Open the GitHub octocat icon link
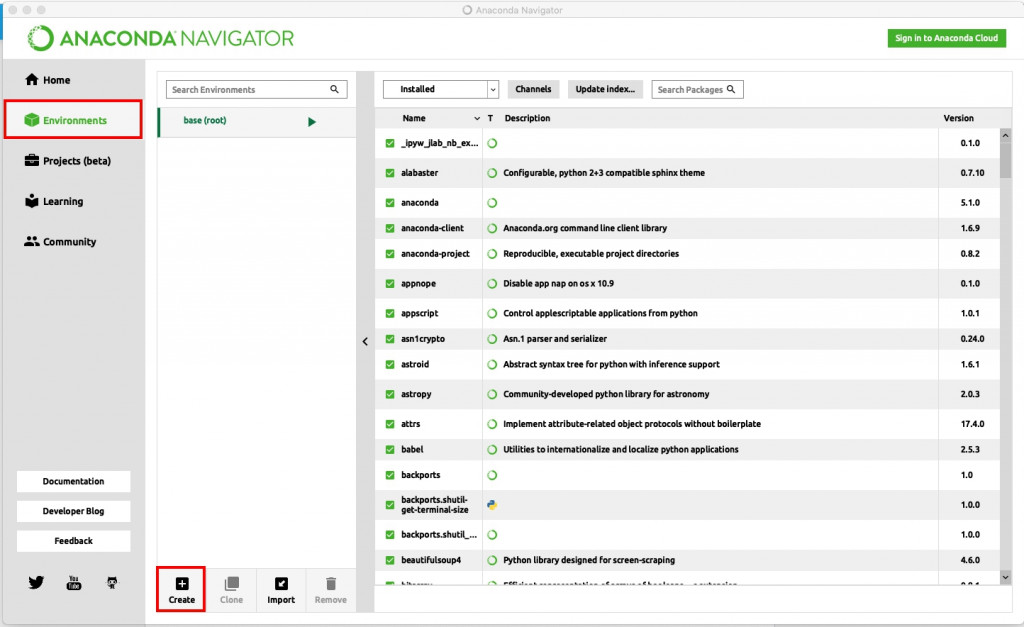Image resolution: width=1024 pixels, height=627 pixels. [112, 582]
